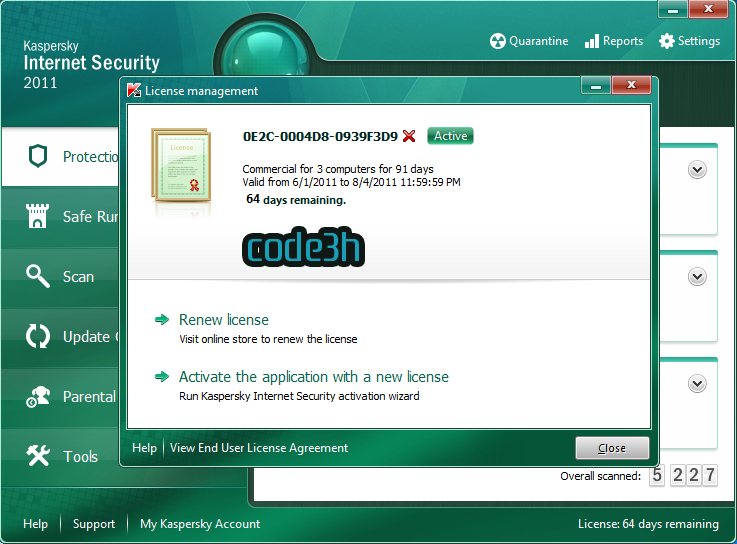Click the Reports text label

(x=623, y=41)
